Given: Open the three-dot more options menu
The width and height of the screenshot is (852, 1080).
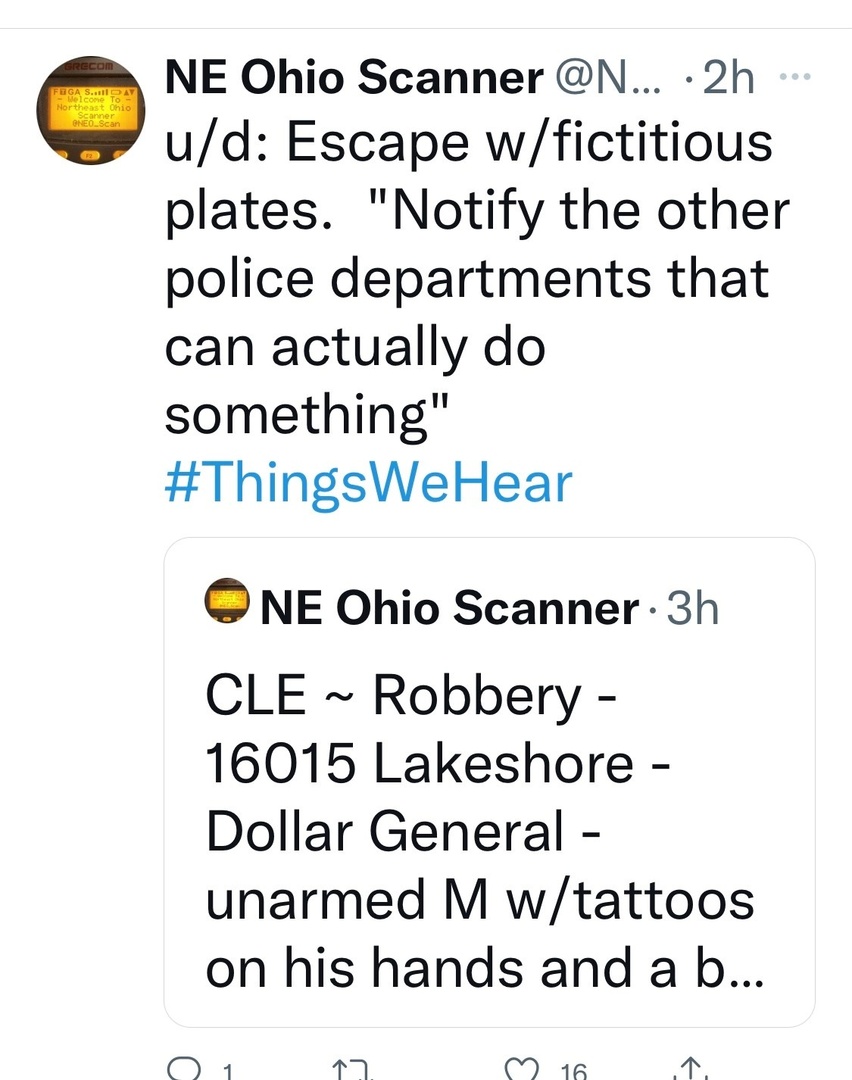Looking at the screenshot, I should [x=795, y=76].
